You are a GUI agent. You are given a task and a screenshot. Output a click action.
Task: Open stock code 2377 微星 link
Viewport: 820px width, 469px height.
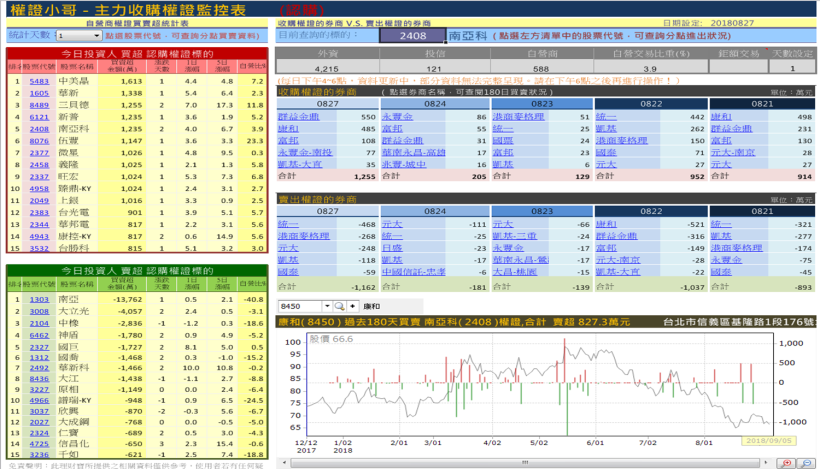[39, 153]
